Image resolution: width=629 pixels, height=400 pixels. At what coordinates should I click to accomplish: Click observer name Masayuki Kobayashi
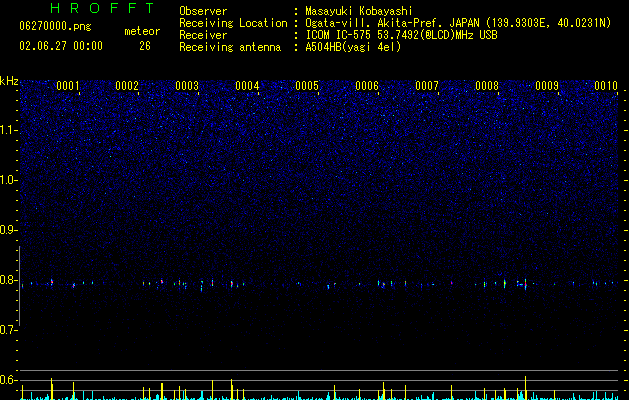(359, 11)
